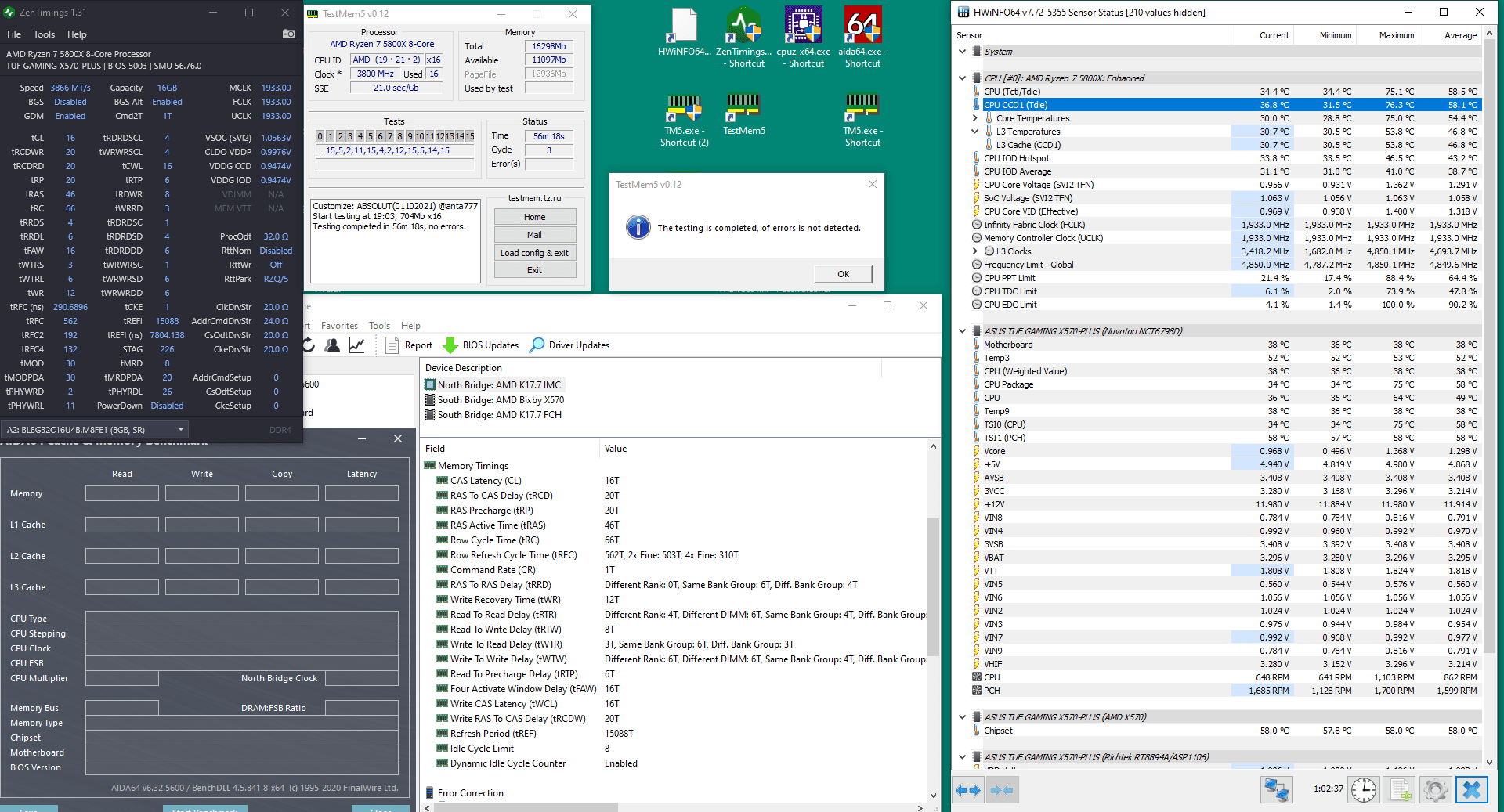Viewport: 1504px width, 812px height.
Task: Select South Bridge: AMD Bixby X570 row
Action: click(500, 400)
